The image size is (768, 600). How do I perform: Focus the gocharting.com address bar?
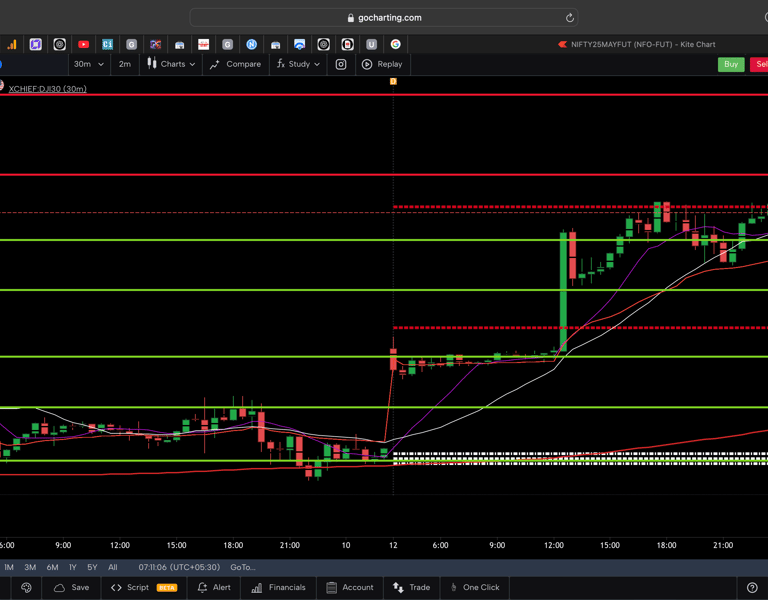[x=384, y=18]
